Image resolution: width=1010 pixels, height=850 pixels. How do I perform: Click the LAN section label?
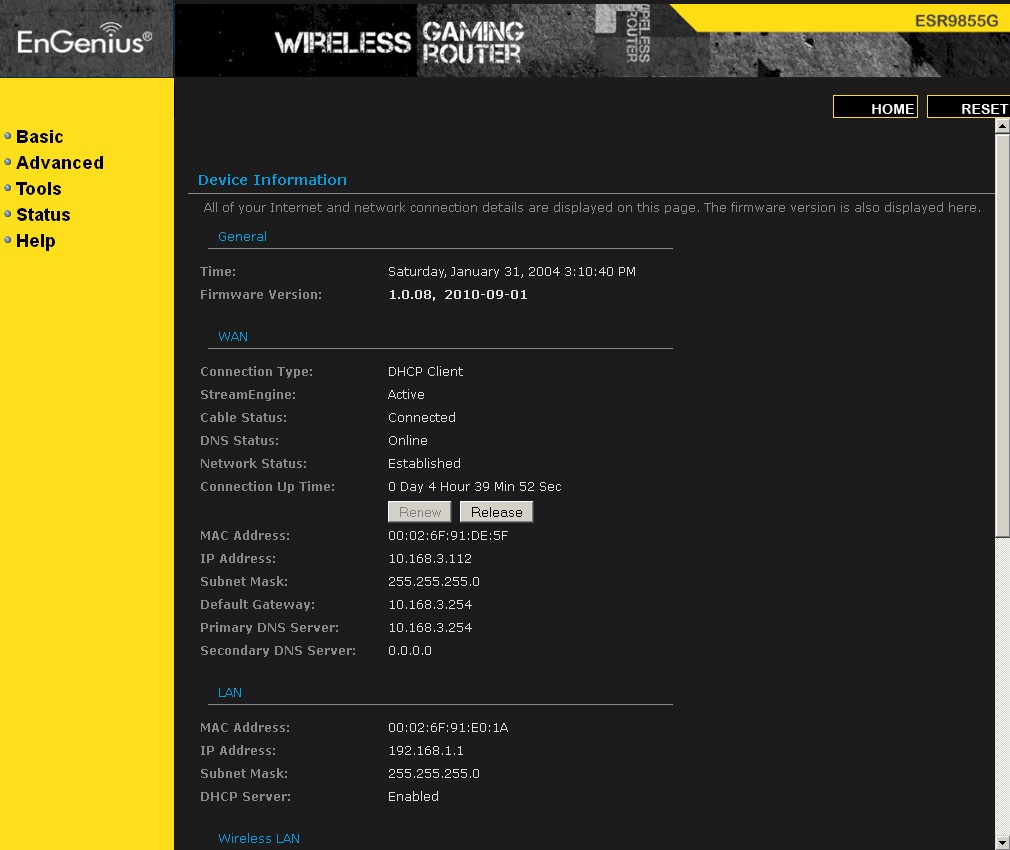point(229,692)
